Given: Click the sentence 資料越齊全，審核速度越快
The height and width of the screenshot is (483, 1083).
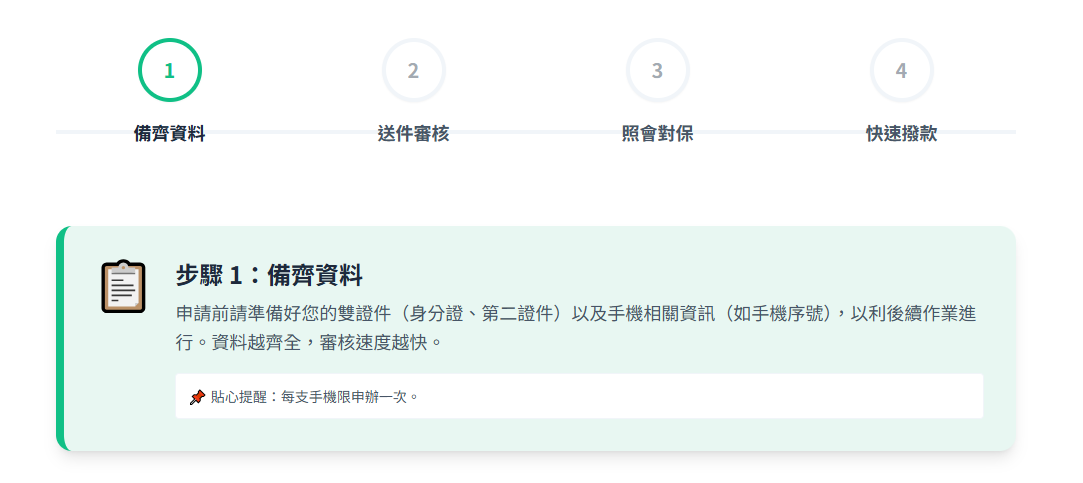Looking at the screenshot, I should tap(341, 342).
